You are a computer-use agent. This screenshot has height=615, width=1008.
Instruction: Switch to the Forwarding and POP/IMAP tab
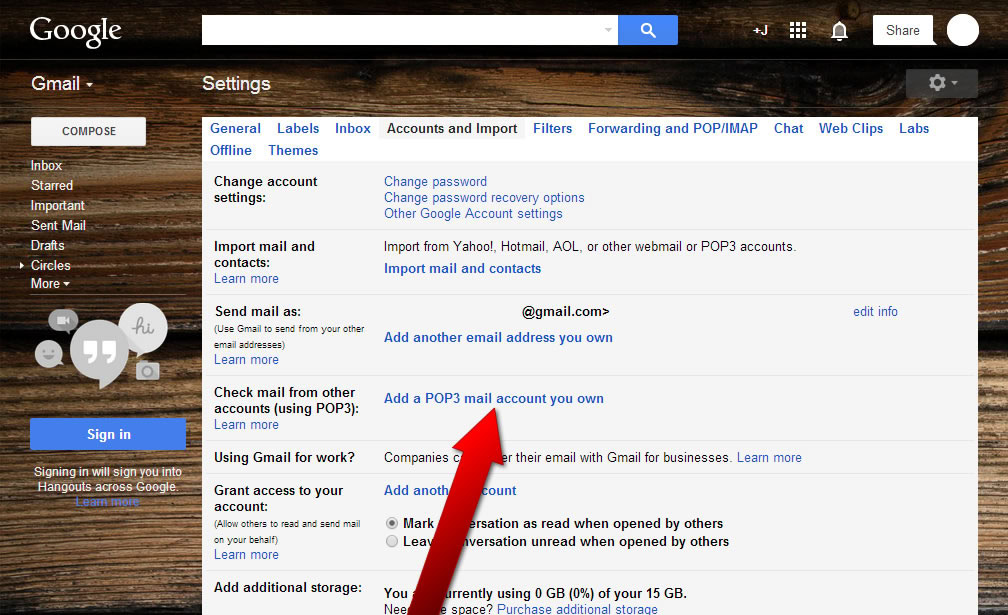(x=672, y=128)
